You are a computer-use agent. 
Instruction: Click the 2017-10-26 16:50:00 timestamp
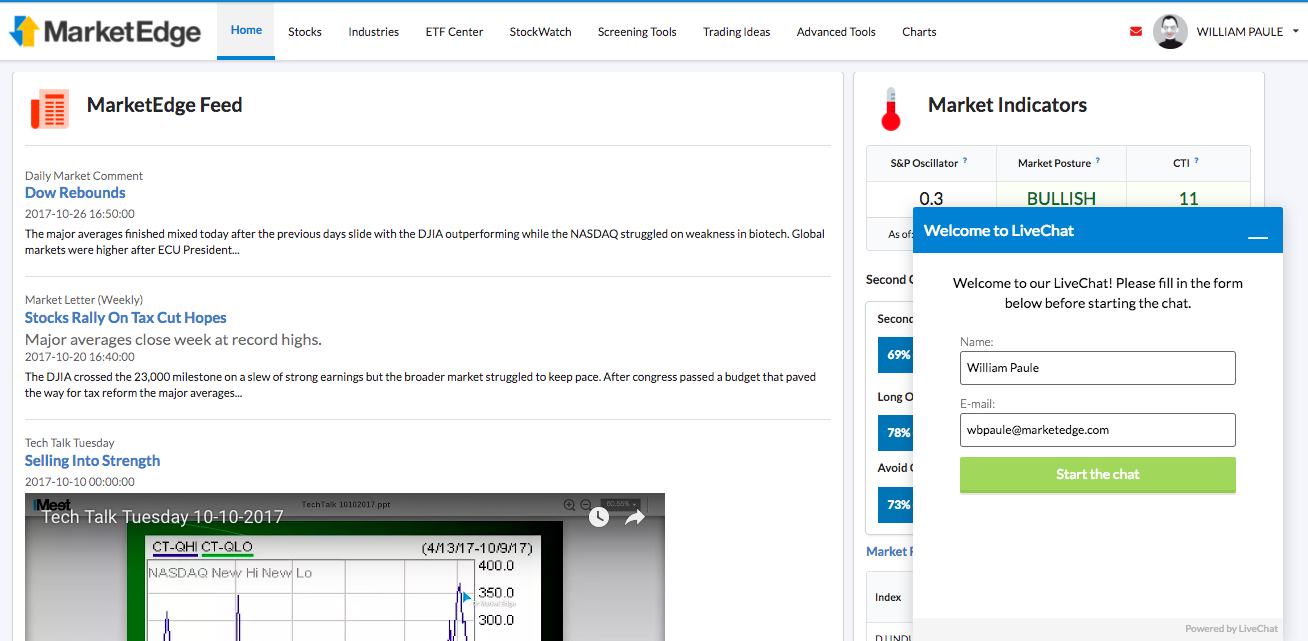pos(80,214)
